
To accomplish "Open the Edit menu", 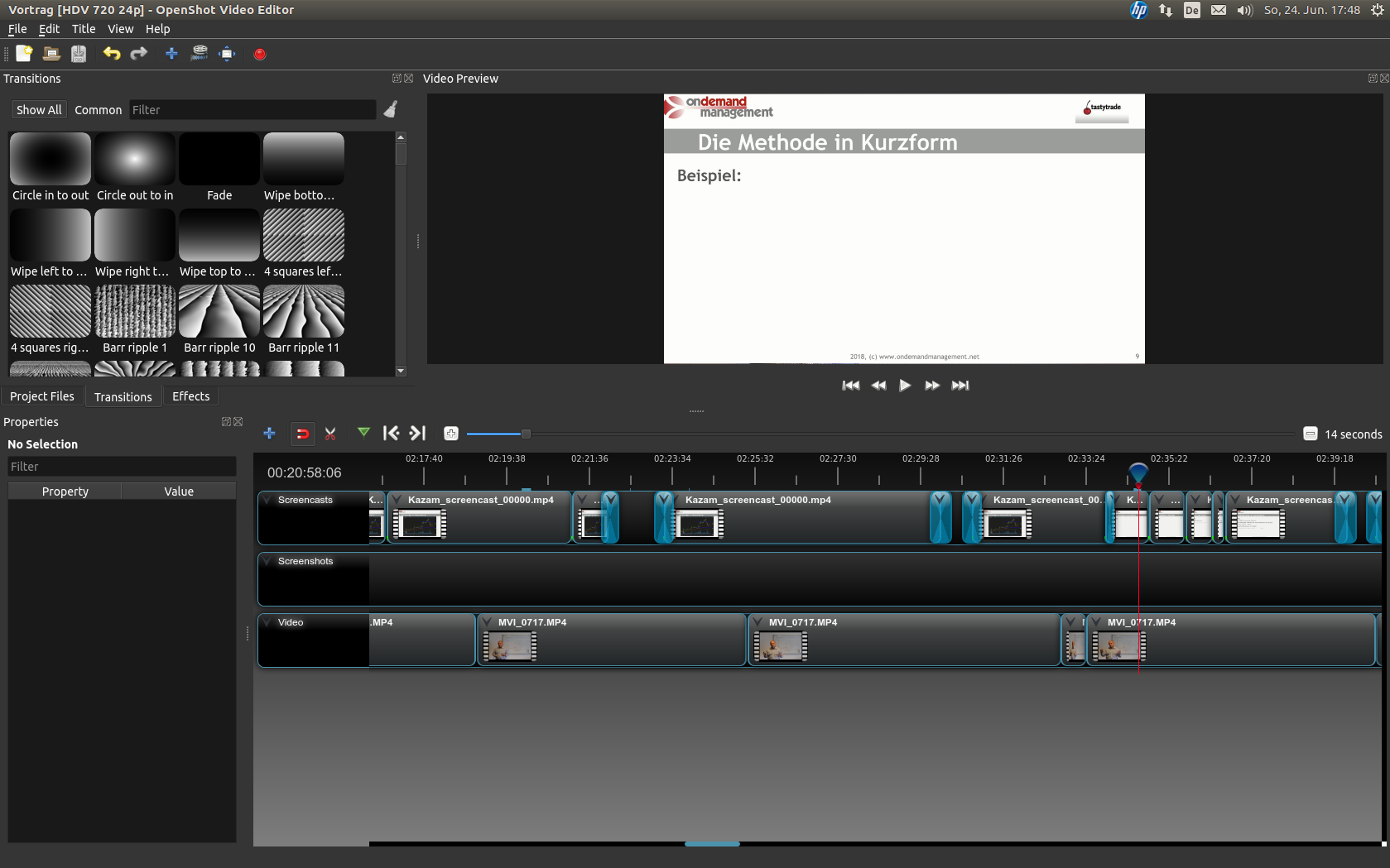I will 49,29.
